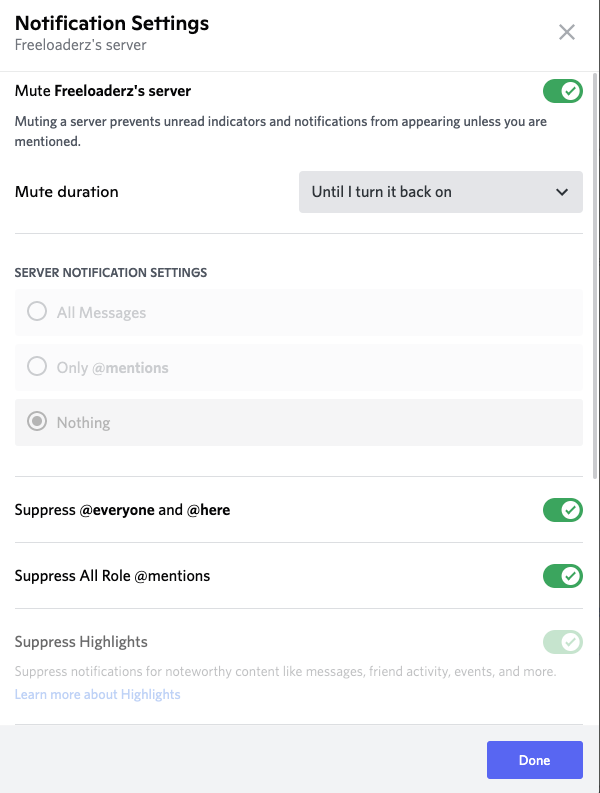Click the Suppress Highlights description text

point(285,672)
